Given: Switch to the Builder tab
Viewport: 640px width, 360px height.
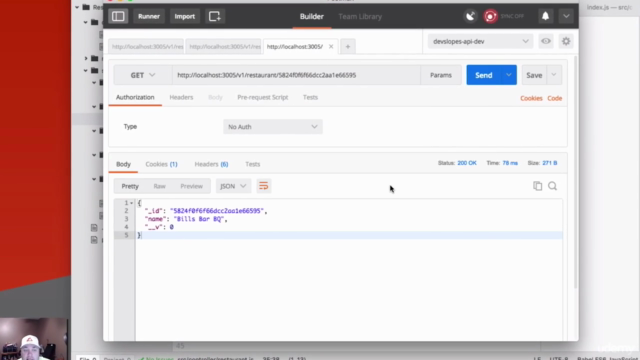Looking at the screenshot, I should click(x=311, y=16).
